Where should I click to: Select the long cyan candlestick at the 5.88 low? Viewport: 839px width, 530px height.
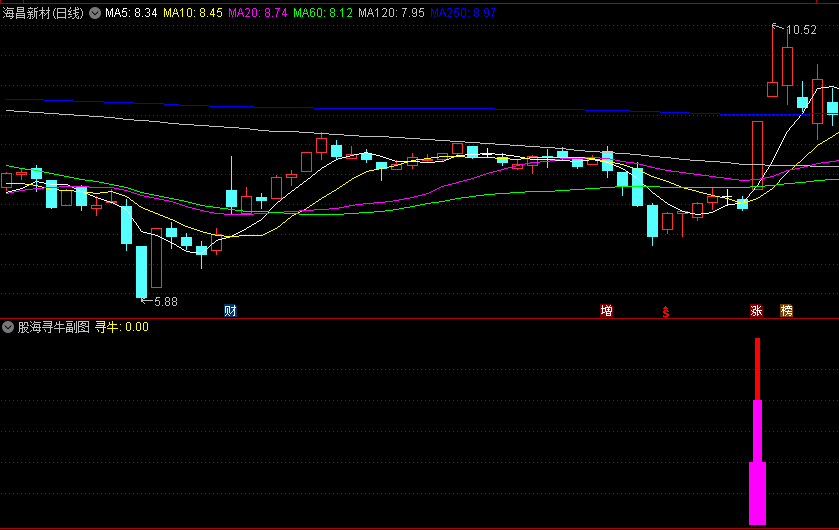coord(141,272)
